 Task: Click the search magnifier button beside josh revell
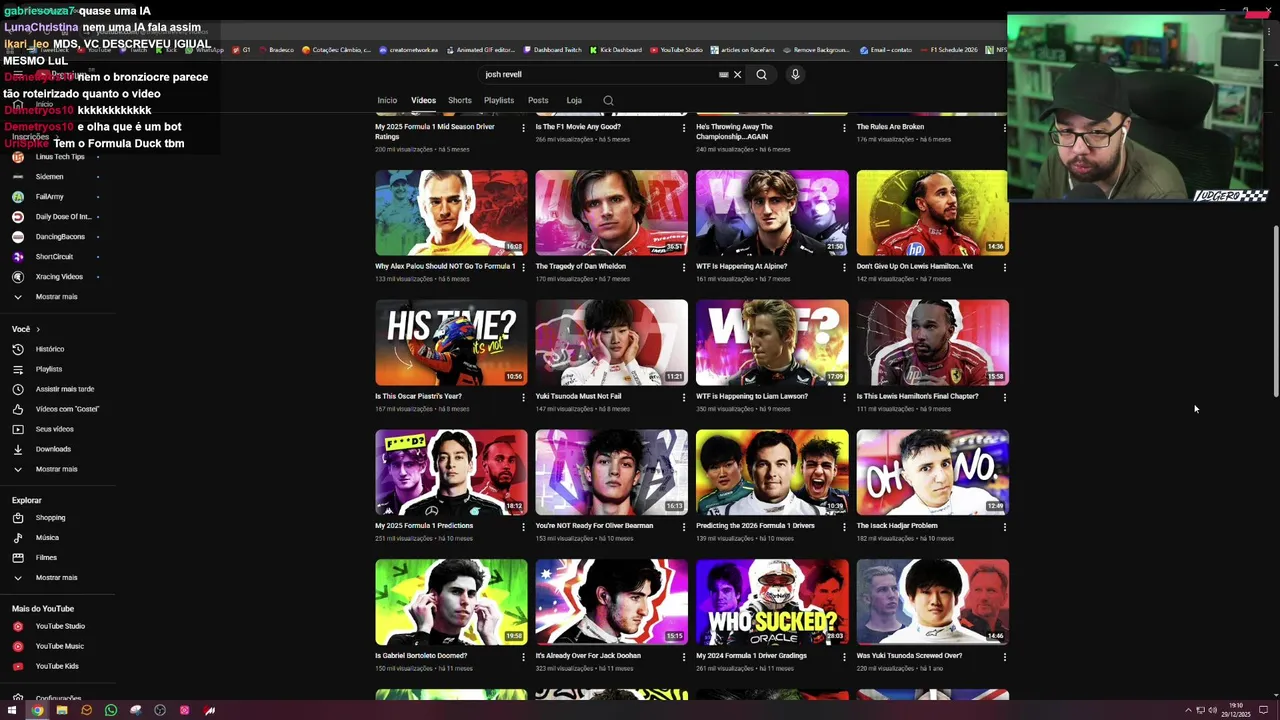762,74
